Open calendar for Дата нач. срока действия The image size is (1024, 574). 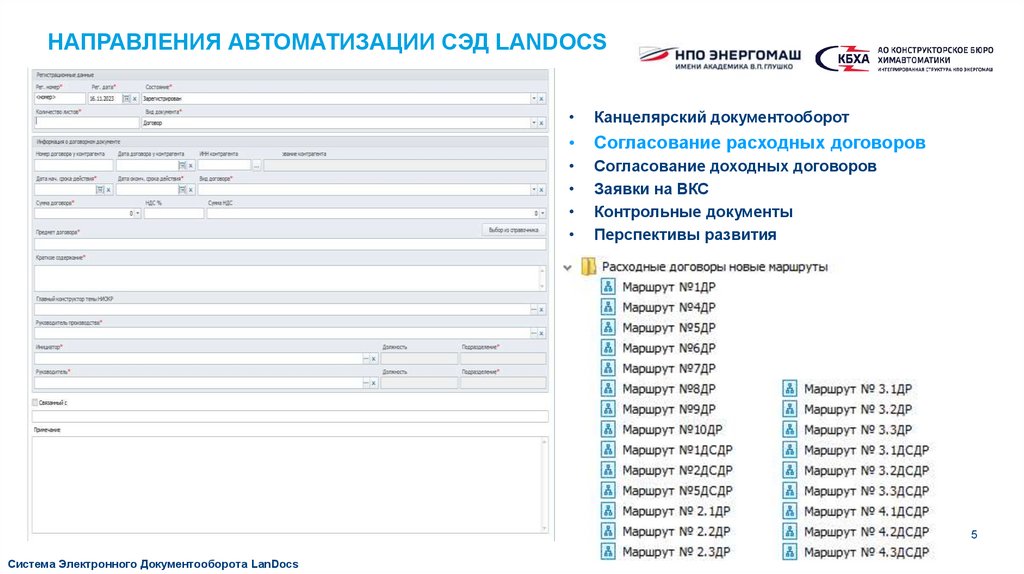pyautogui.click(x=99, y=189)
